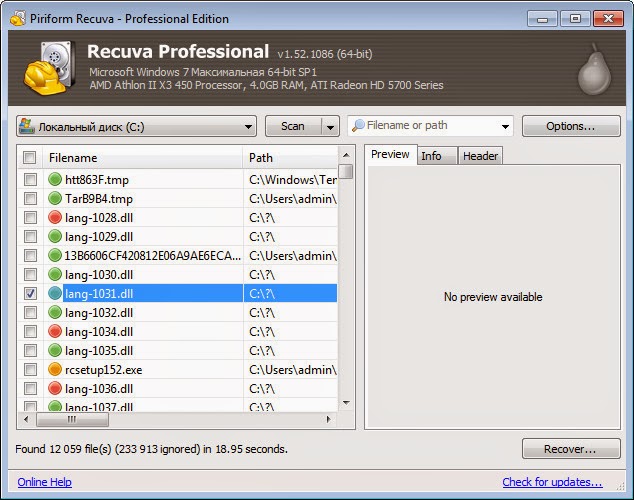Check the box for lang-1036.dll

[x=30, y=388]
